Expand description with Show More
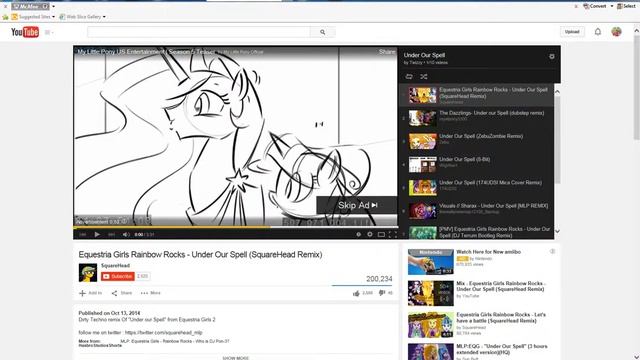 [x=236, y=358]
